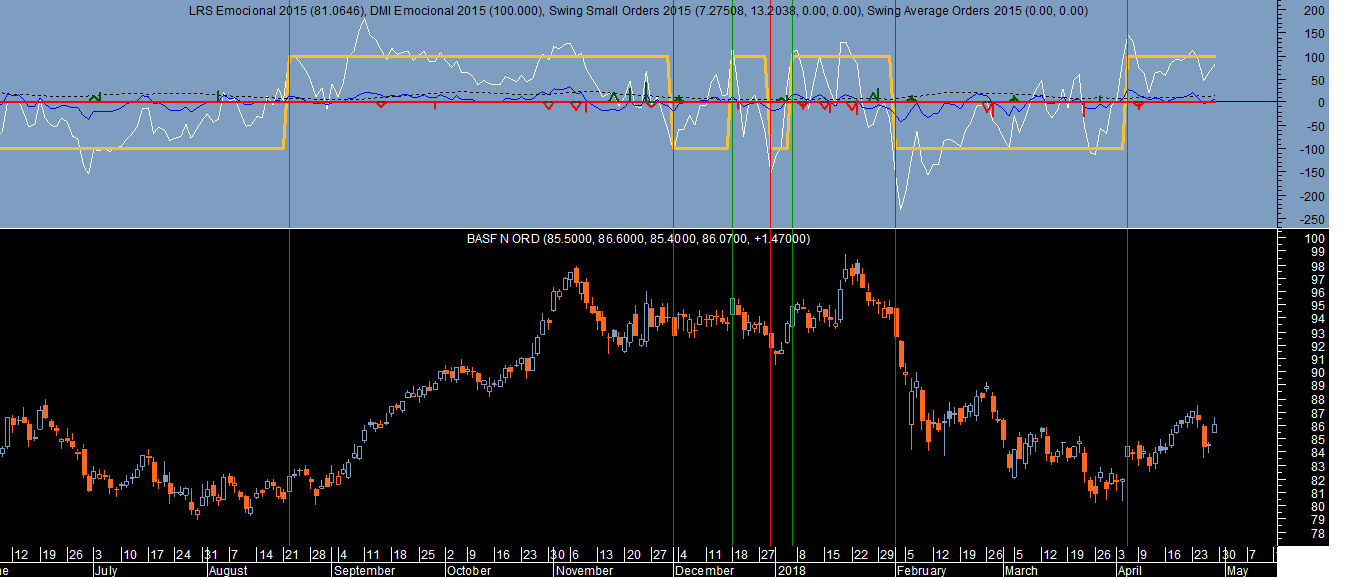This screenshot has height=577, width=1352.
Task: Click the July month label
Action: pos(106,570)
